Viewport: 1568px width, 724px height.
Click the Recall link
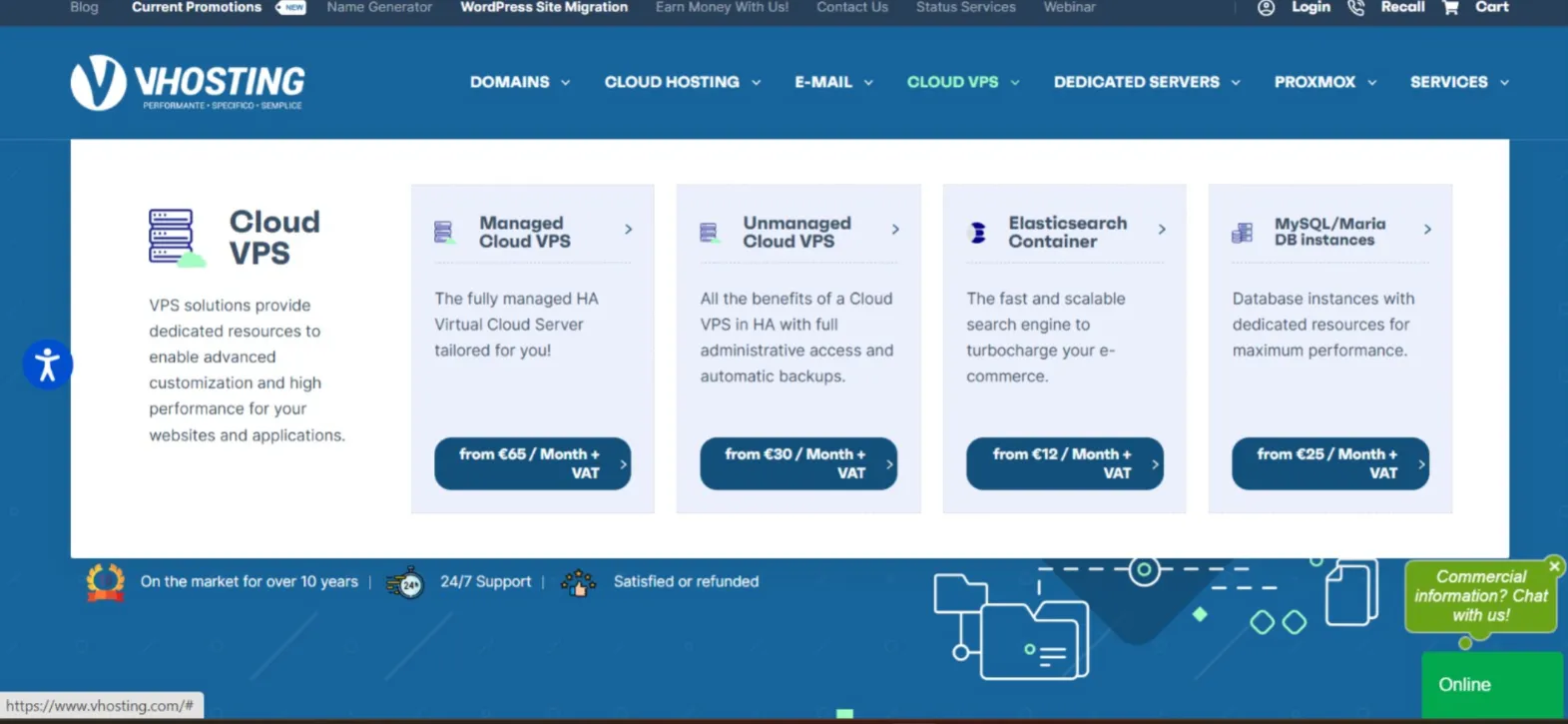click(x=1402, y=7)
